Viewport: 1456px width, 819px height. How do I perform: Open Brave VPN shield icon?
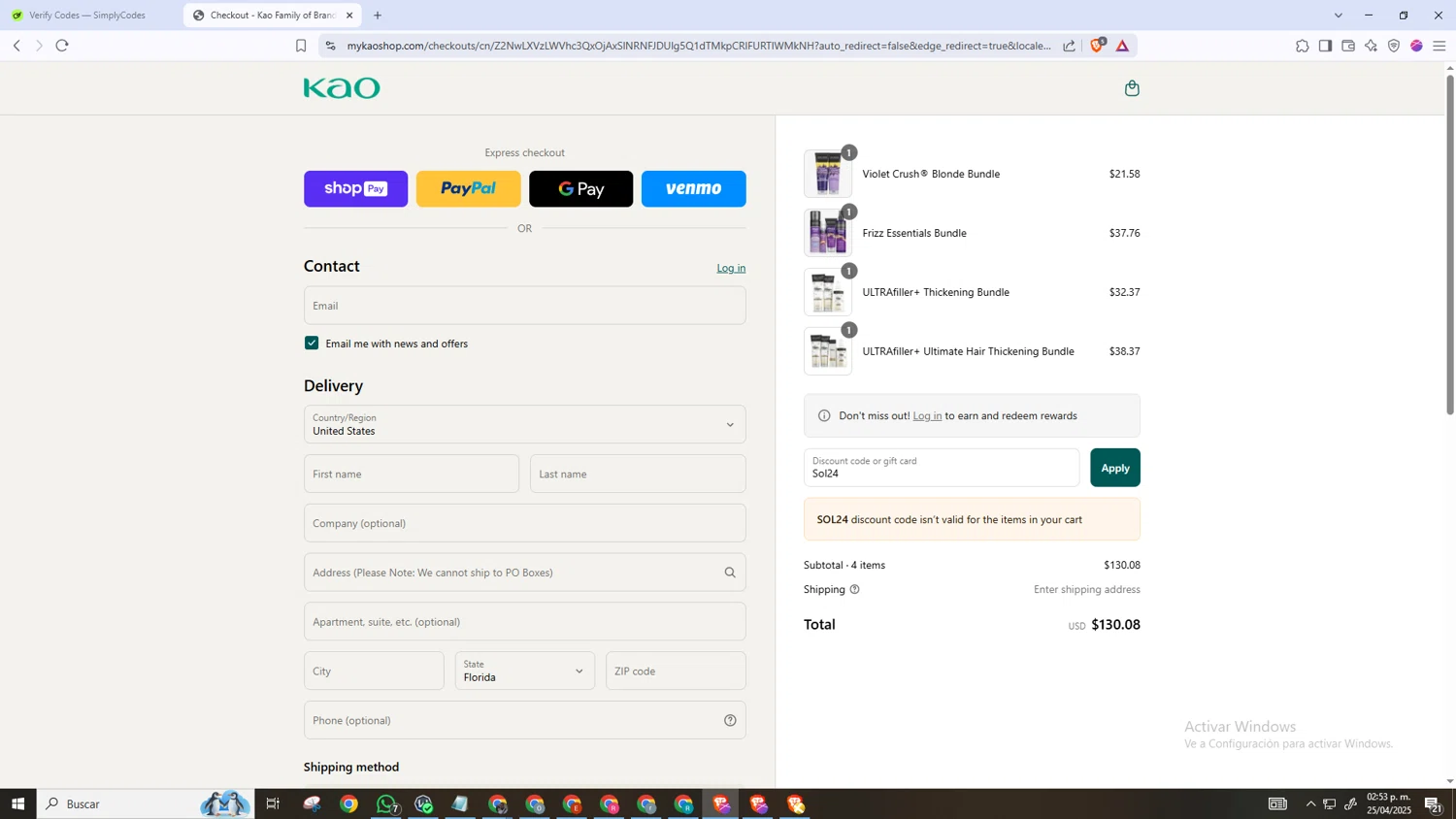[x=1394, y=46]
